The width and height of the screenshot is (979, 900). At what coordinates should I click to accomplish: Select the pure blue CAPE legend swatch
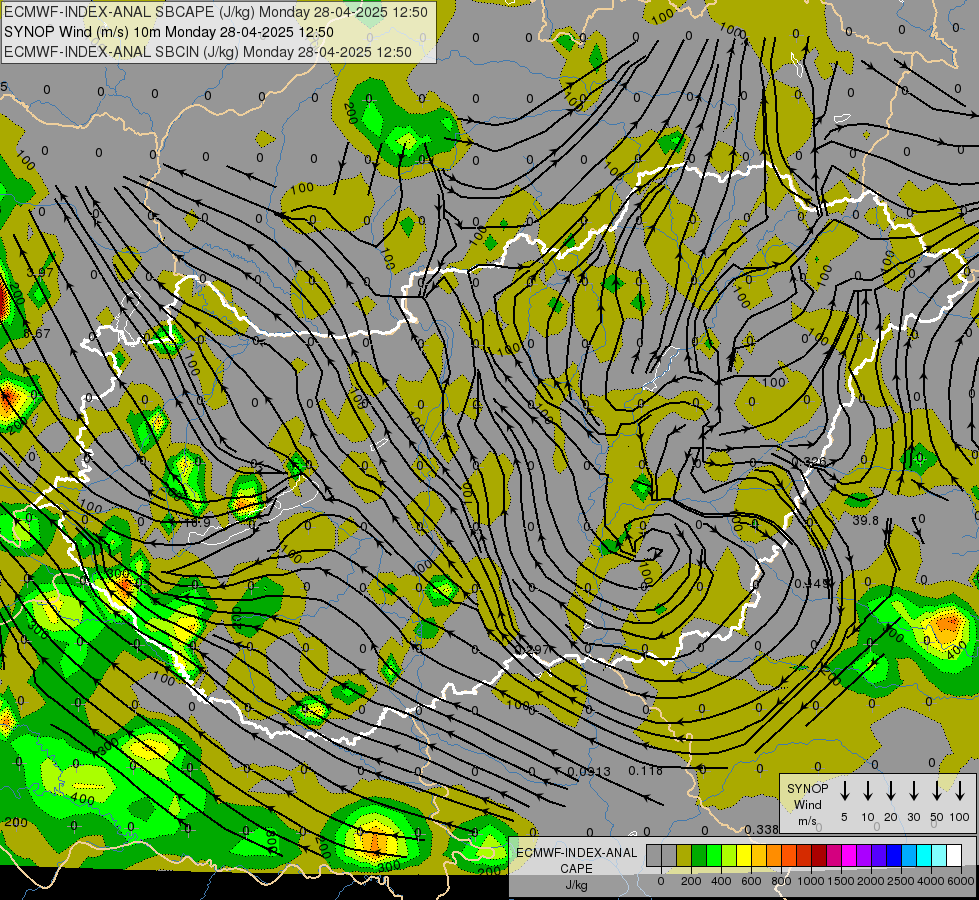[894, 856]
